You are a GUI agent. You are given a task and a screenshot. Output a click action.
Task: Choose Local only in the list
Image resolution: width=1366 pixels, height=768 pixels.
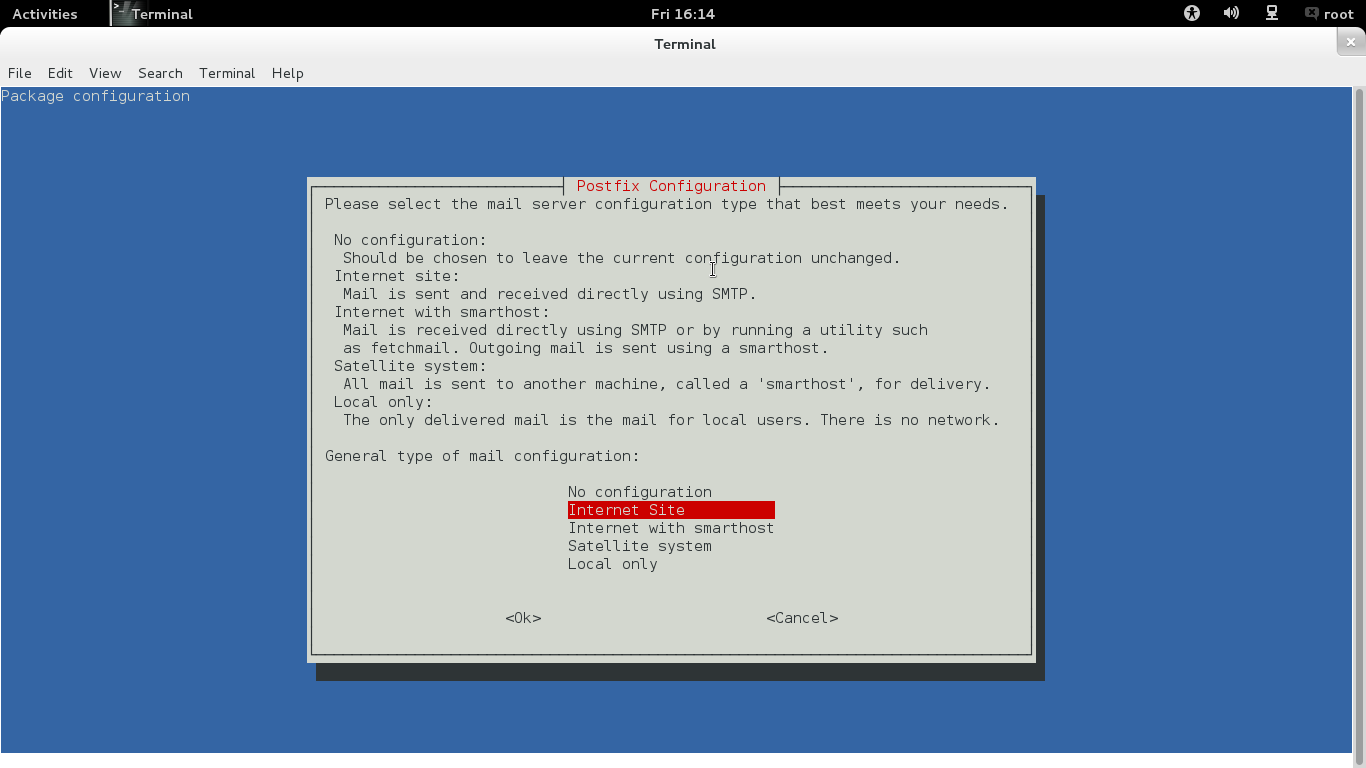tap(613, 564)
